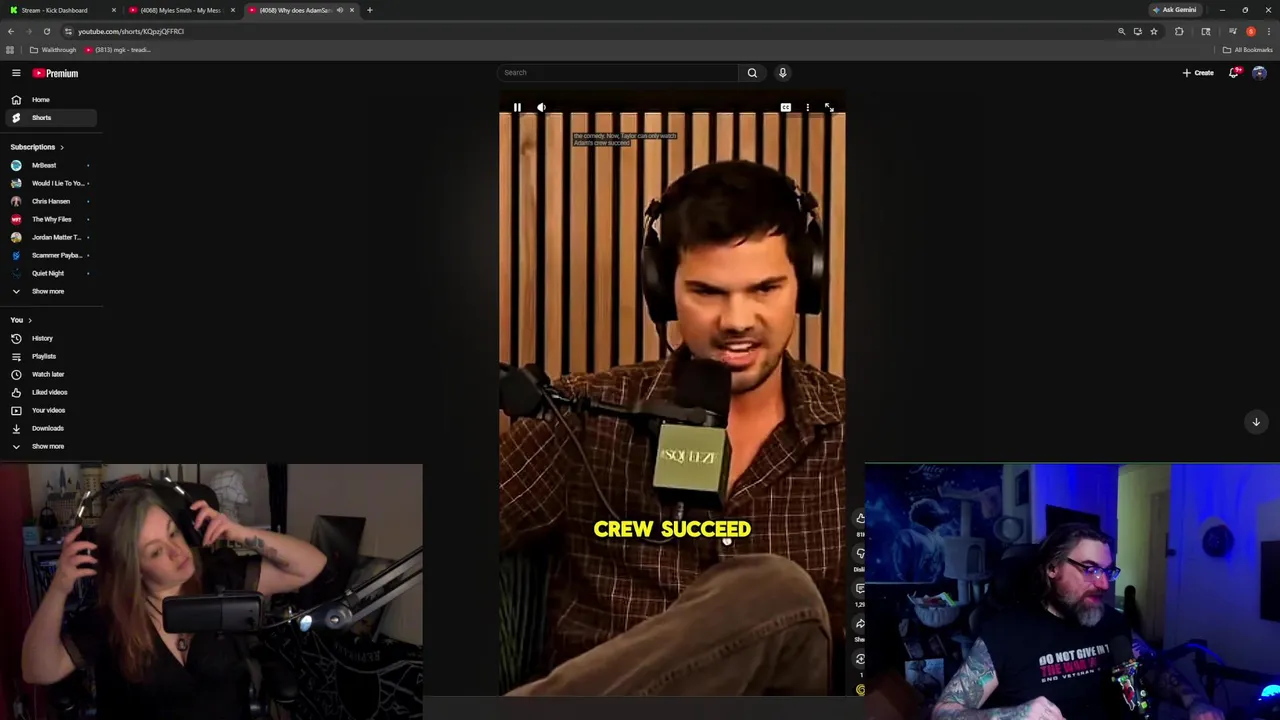Reload the current page
1280x720 pixels.
pos(46,31)
